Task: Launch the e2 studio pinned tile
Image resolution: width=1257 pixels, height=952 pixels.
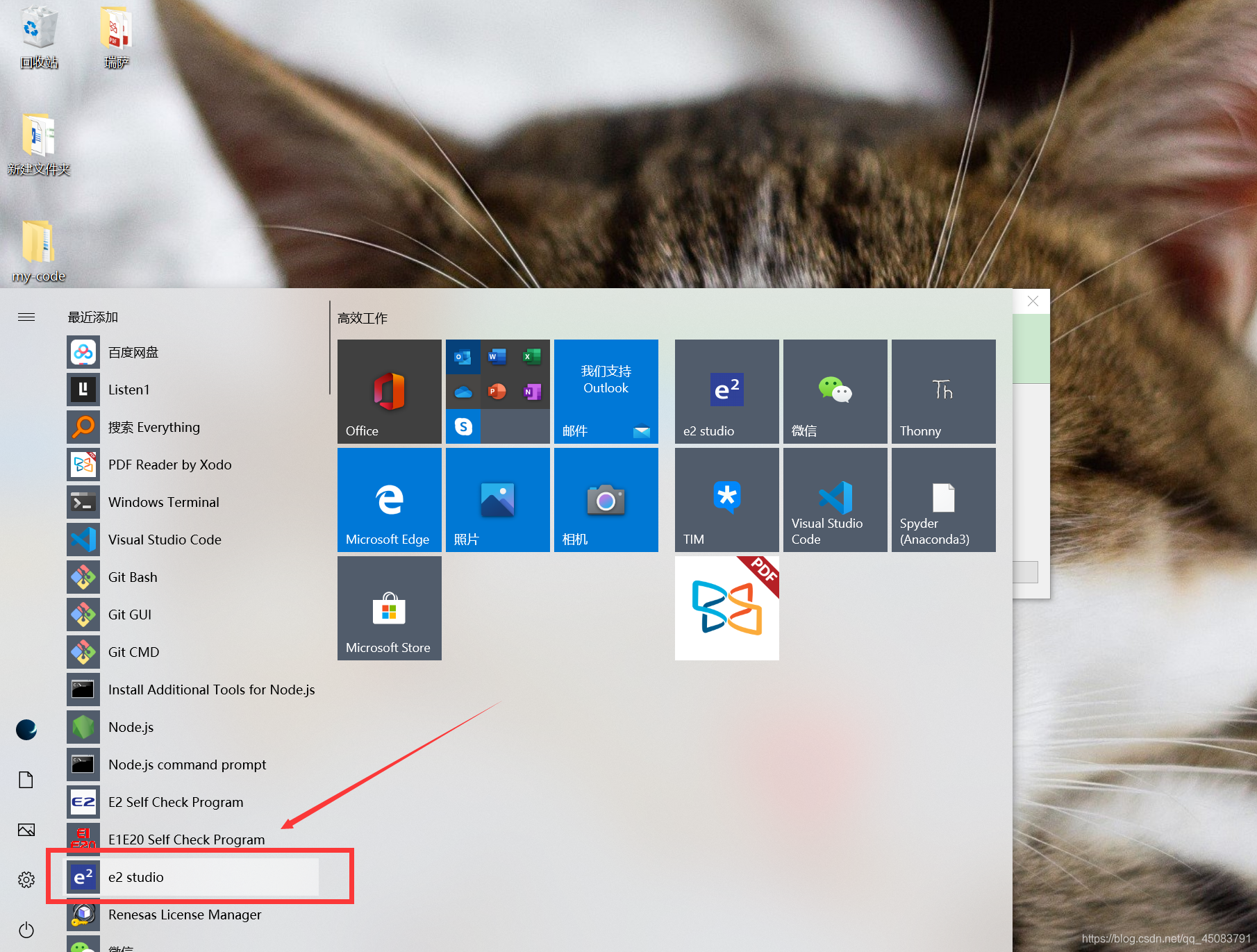Action: click(x=727, y=392)
